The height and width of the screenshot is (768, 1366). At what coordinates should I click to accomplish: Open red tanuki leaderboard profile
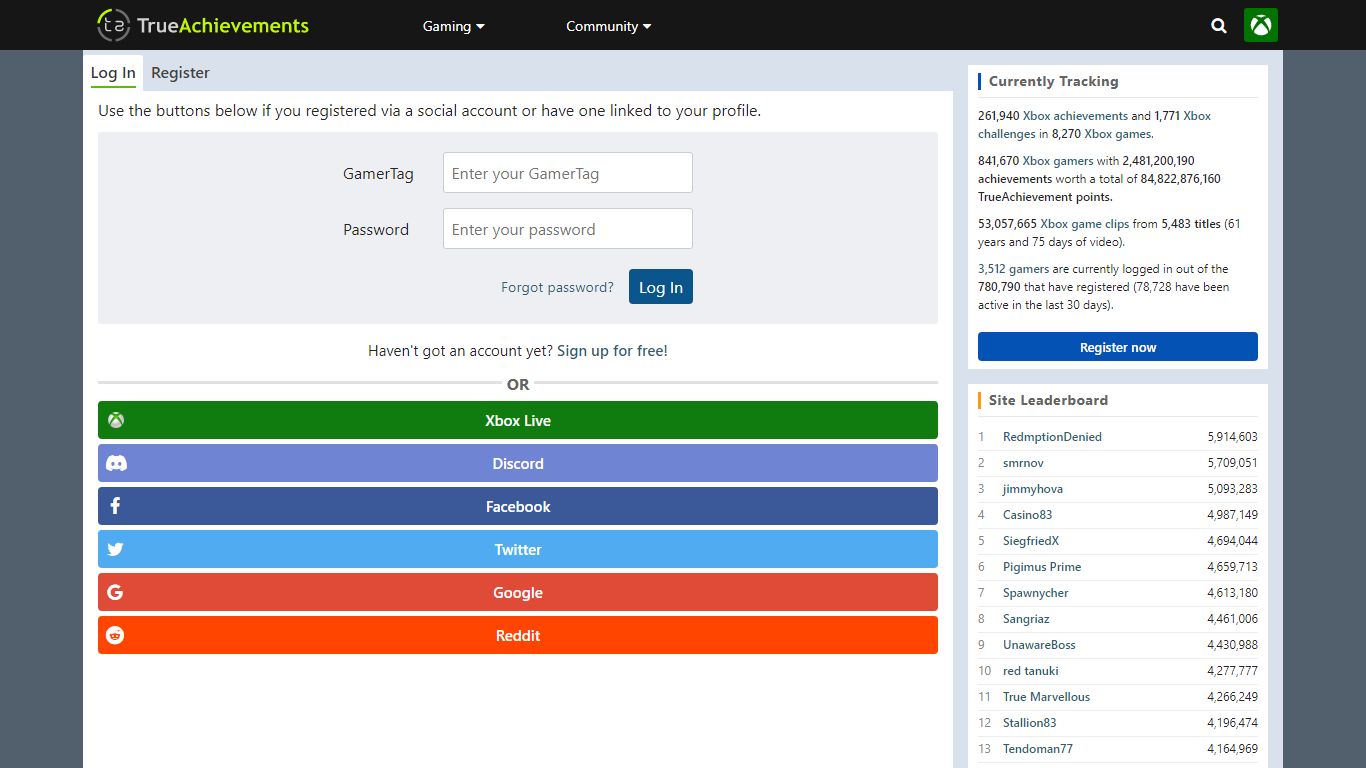pyautogui.click(x=1030, y=671)
